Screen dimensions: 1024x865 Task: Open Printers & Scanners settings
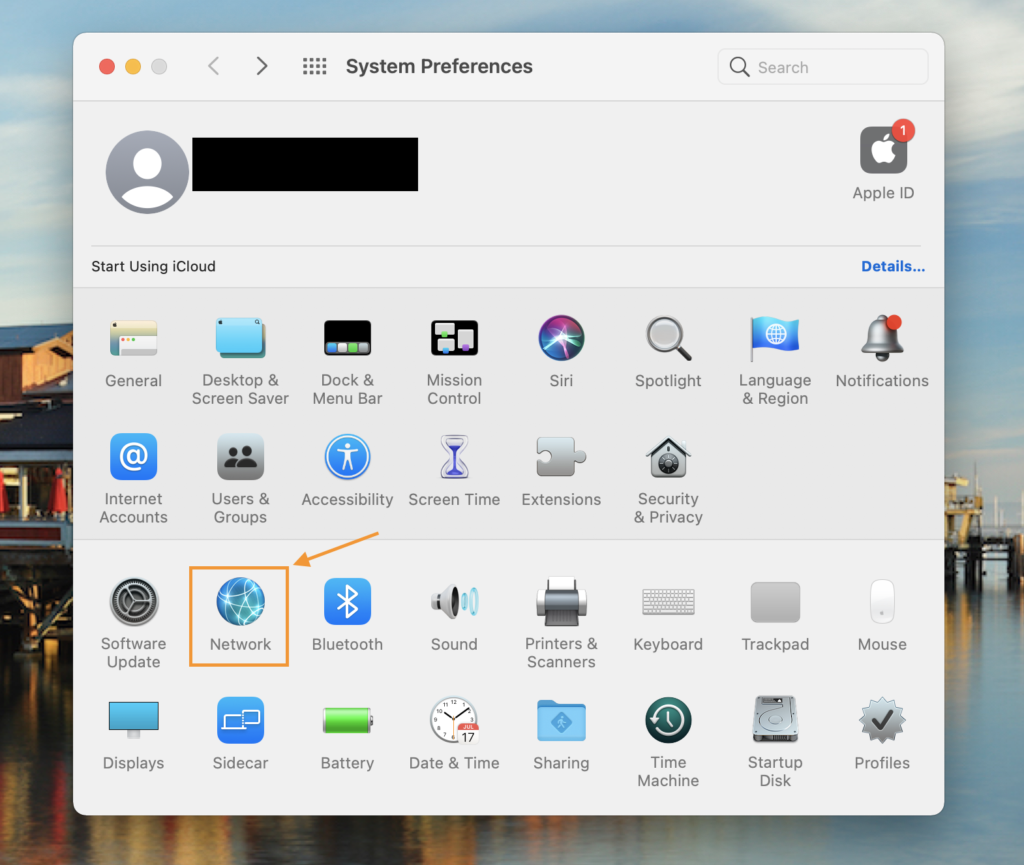pos(561,603)
